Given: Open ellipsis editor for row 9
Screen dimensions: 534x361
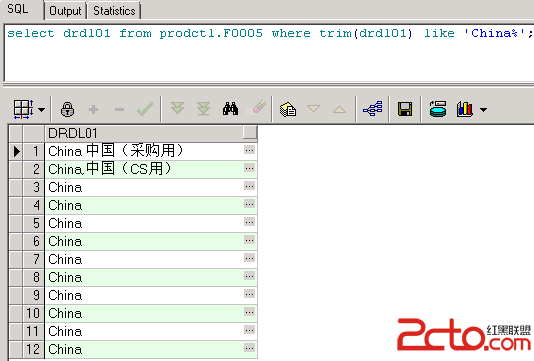Looking at the screenshot, I should coord(249,294).
